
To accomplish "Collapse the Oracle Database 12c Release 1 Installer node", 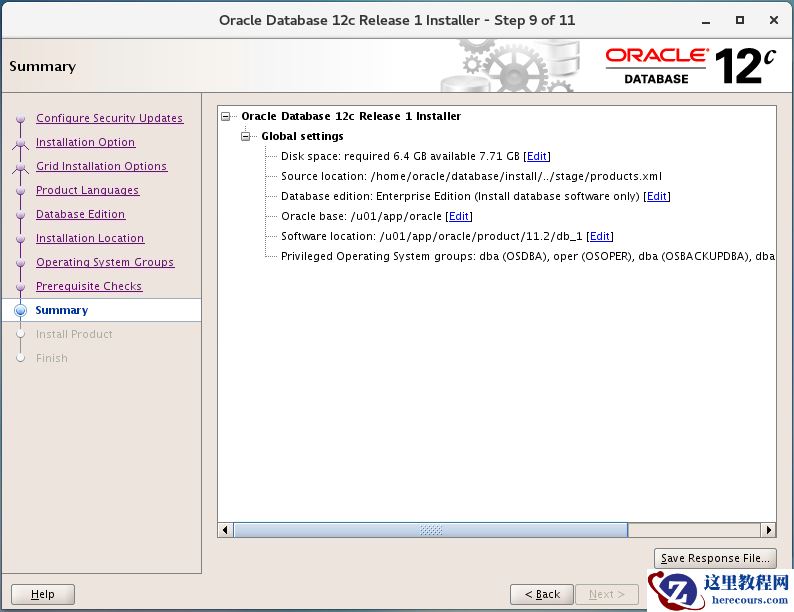I will 226,117.
